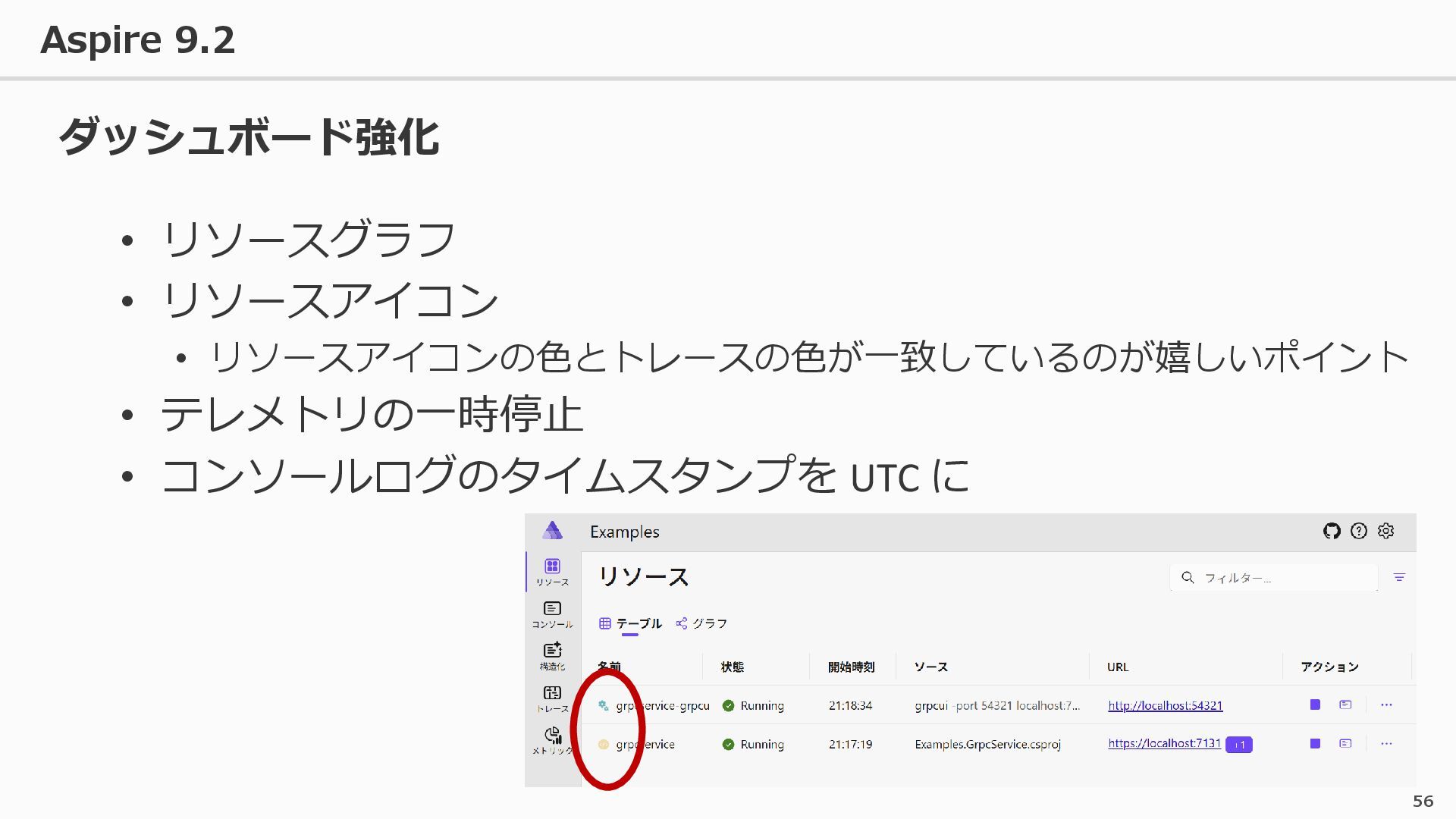Image resolution: width=1456 pixels, height=819 pixels.
Task: Open the help question mark icon
Action: click(x=1359, y=531)
